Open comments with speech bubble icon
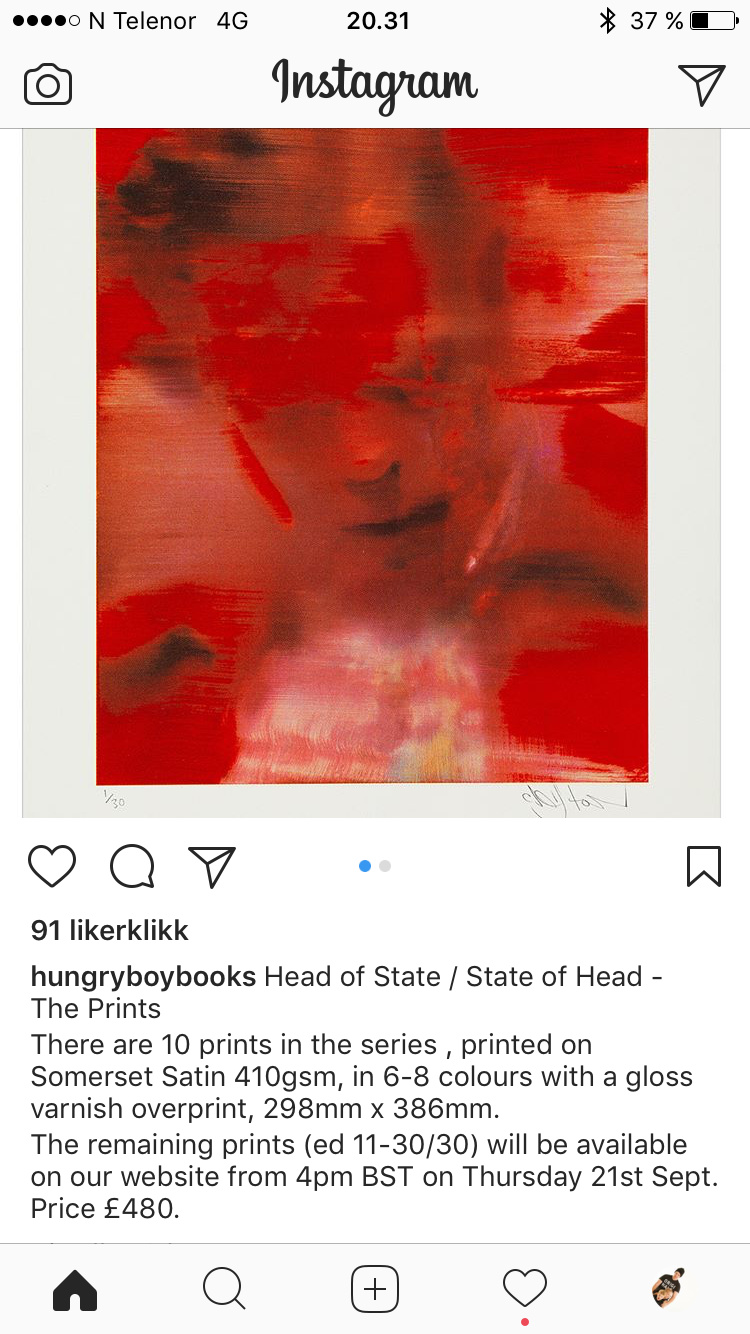The height and width of the screenshot is (1334, 750). click(x=132, y=866)
